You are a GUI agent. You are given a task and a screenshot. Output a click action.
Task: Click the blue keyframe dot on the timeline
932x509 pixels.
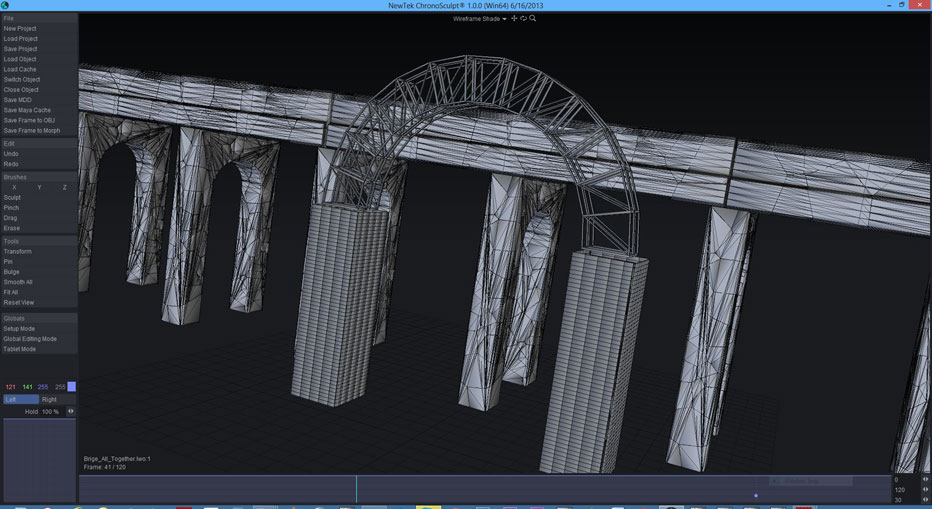[756, 495]
